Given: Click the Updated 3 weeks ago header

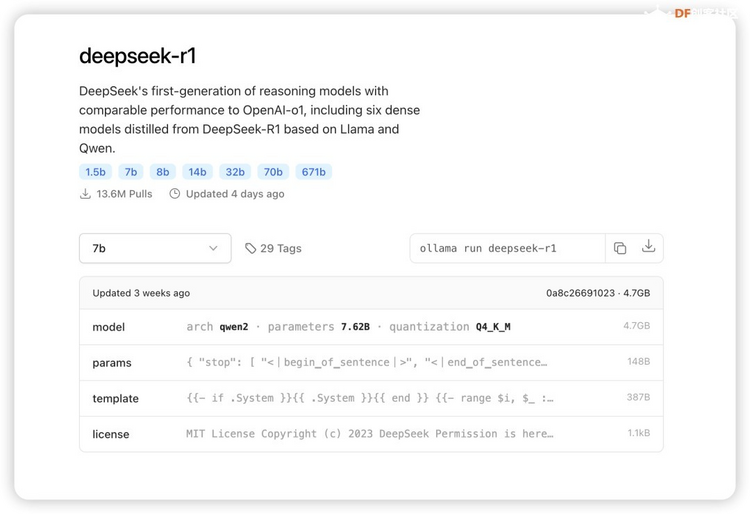Looking at the screenshot, I should [141, 293].
